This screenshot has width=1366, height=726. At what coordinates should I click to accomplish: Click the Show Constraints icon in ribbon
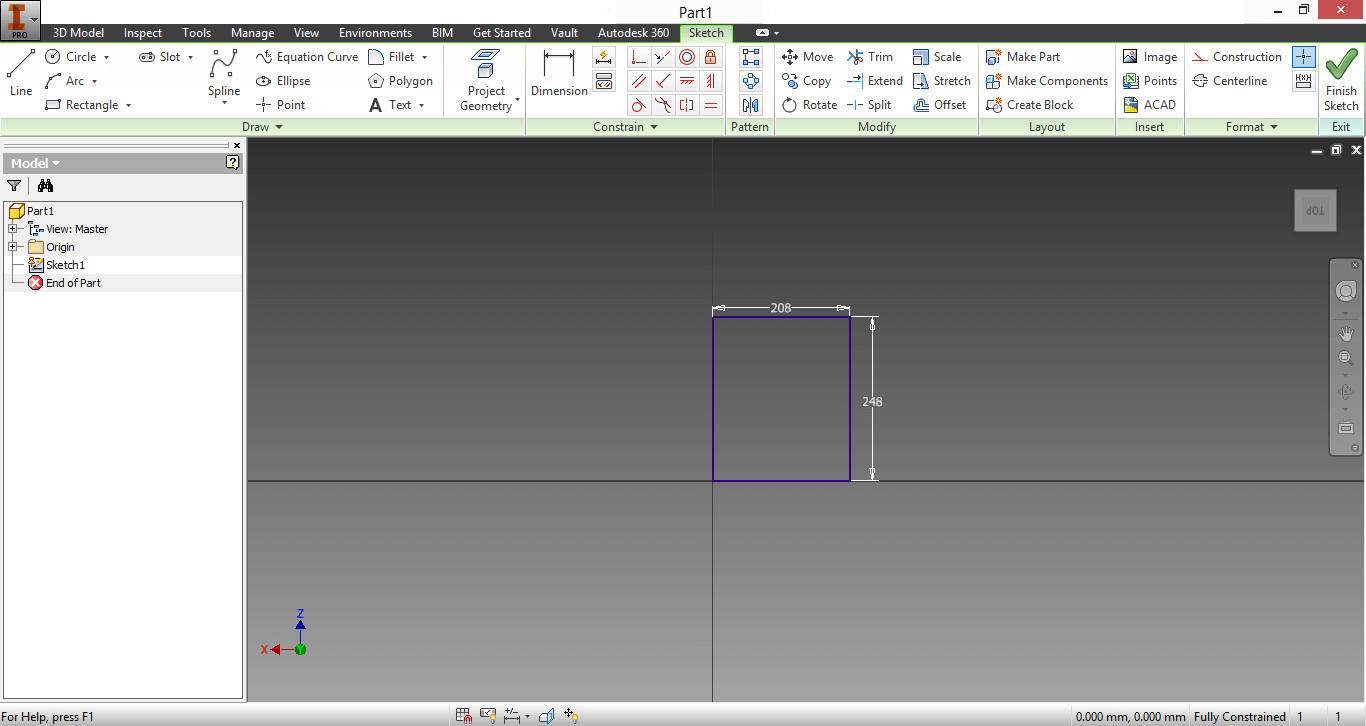[x=604, y=81]
